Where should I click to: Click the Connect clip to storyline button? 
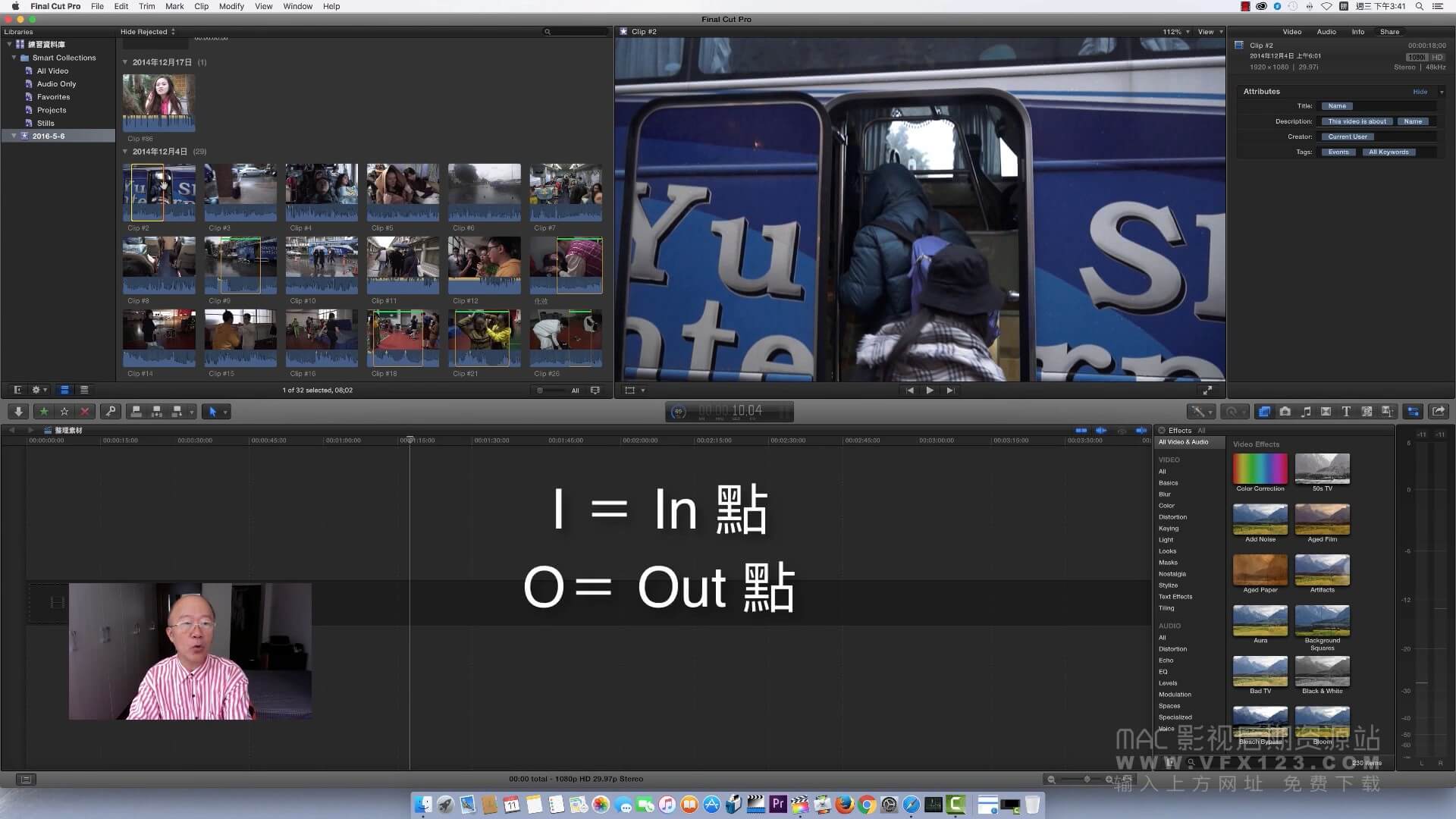(x=136, y=412)
